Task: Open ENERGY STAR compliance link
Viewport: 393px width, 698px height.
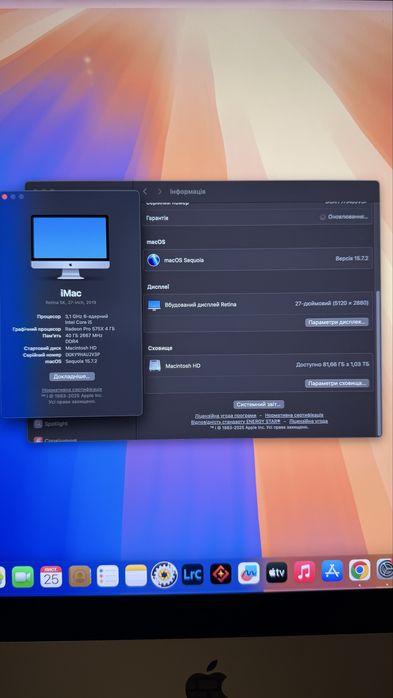Action: click(x=236, y=421)
